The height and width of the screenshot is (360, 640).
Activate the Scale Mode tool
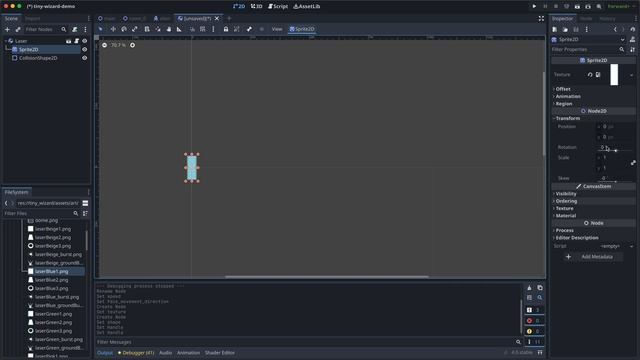(135, 29)
